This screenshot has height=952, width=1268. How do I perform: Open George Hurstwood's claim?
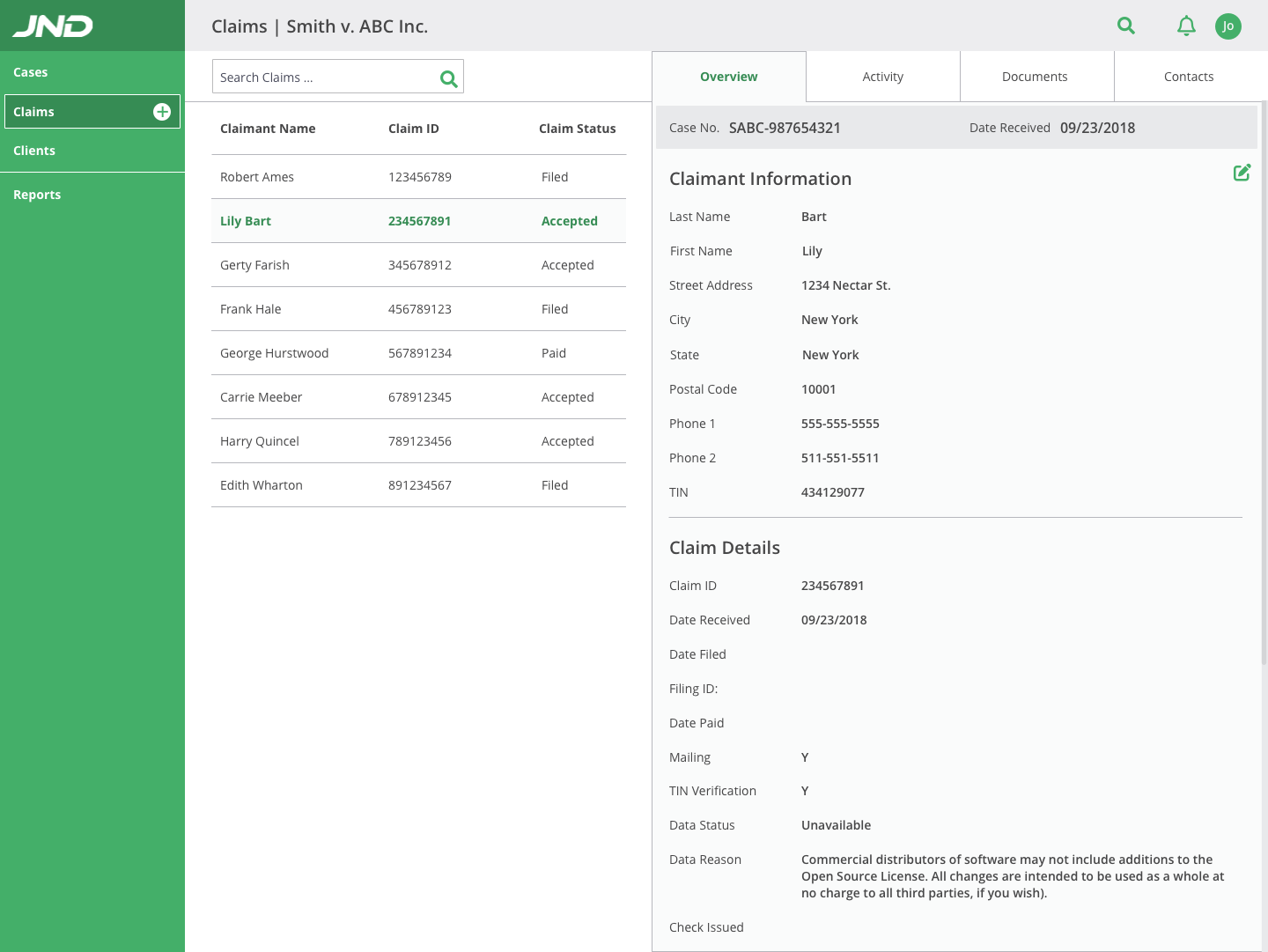[418, 353]
